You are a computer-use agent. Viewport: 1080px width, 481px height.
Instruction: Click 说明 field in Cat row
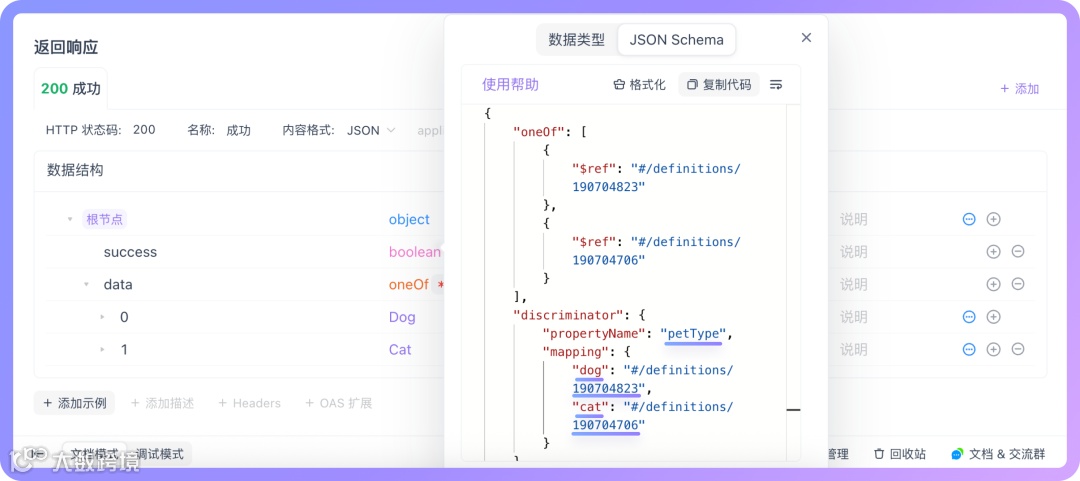coord(853,349)
